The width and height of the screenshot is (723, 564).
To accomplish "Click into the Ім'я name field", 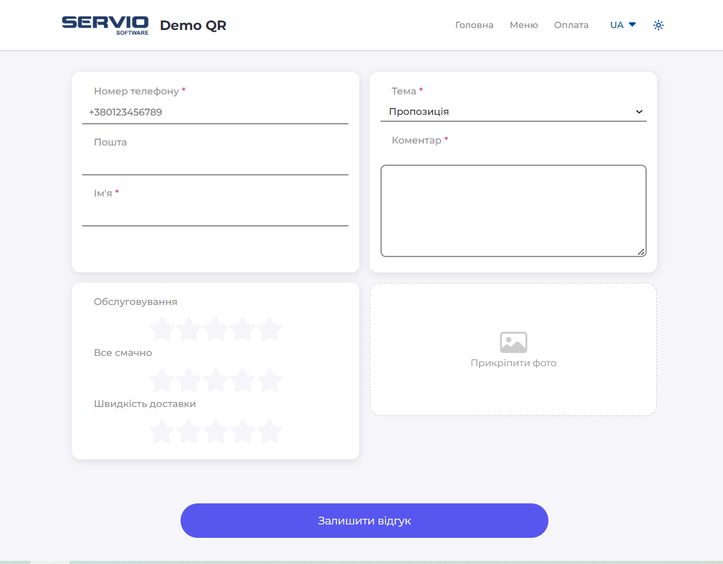I will pyautogui.click(x=215, y=214).
